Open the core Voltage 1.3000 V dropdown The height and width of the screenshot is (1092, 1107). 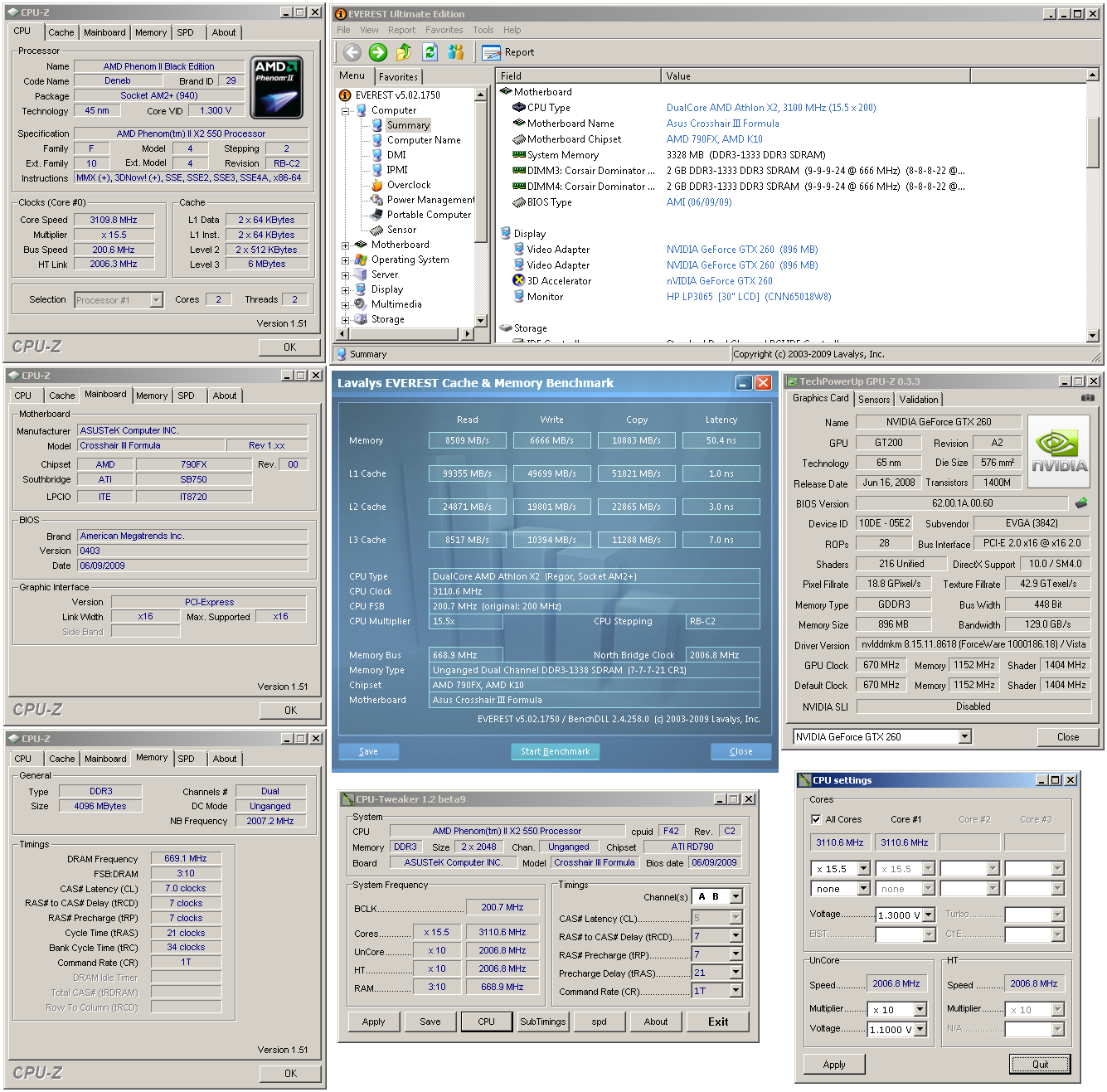click(929, 915)
